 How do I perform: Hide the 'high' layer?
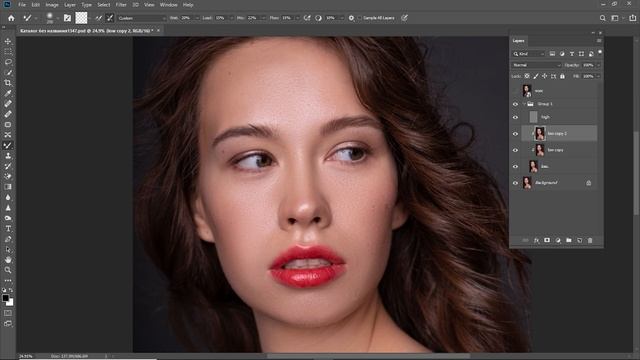point(515,118)
